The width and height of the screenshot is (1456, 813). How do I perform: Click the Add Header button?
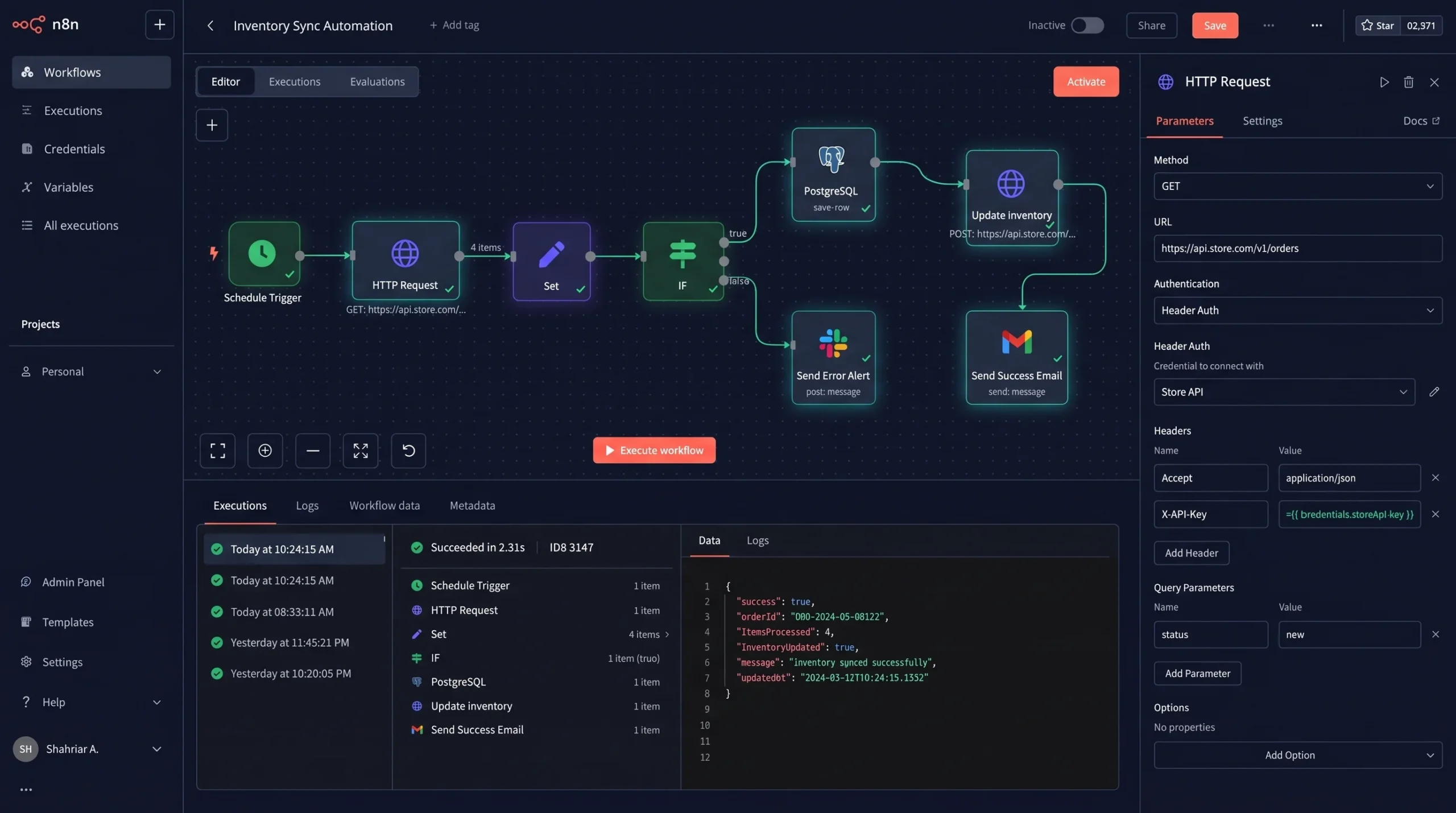tap(1191, 553)
